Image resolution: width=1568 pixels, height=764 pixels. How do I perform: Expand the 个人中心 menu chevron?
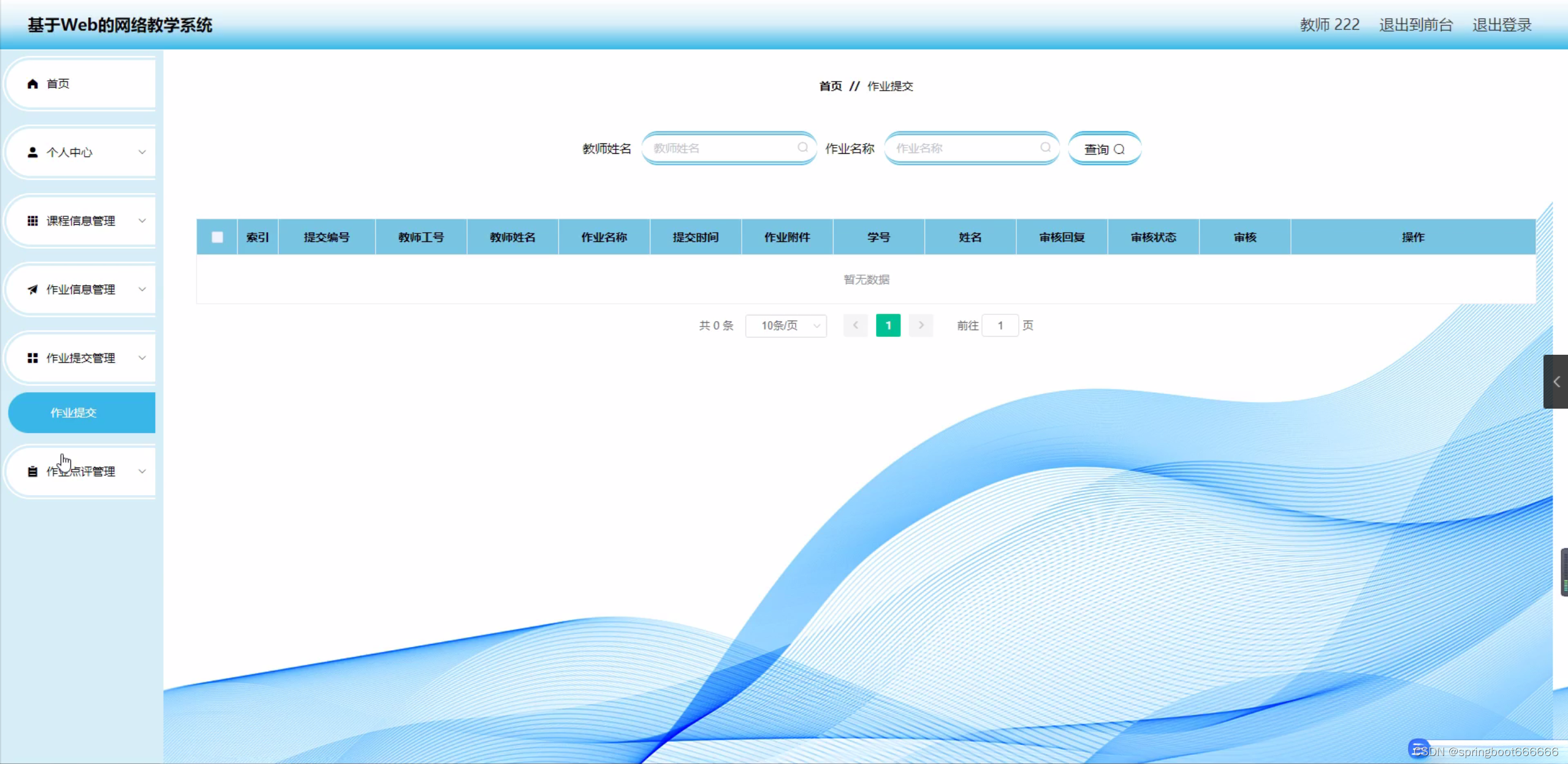pyautogui.click(x=142, y=153)
